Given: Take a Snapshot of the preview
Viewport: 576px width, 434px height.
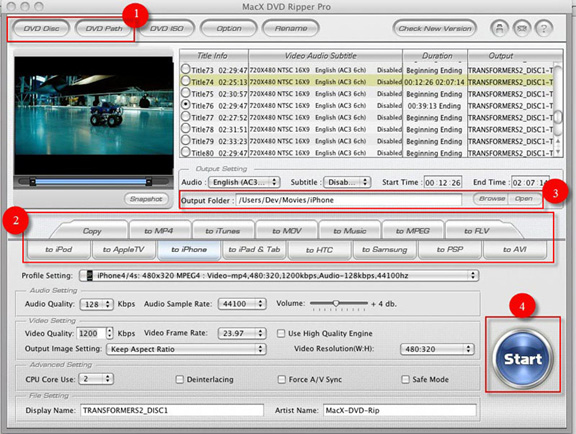Looking at the screenshot, I should tap(146, 199).
